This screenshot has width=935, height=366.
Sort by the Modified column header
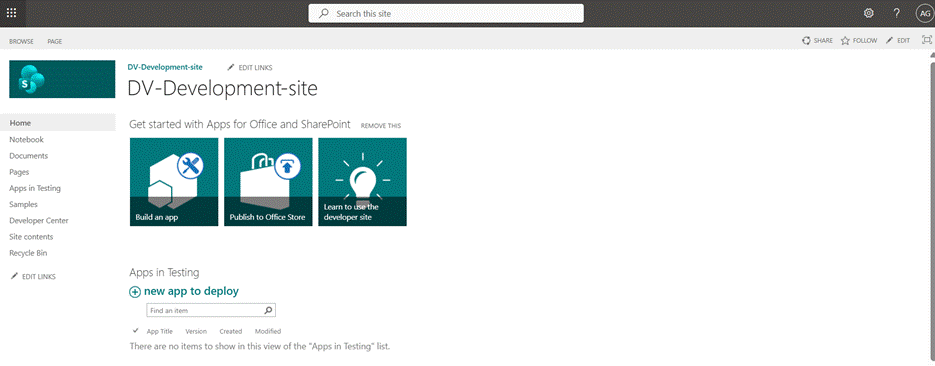[268, 331]
